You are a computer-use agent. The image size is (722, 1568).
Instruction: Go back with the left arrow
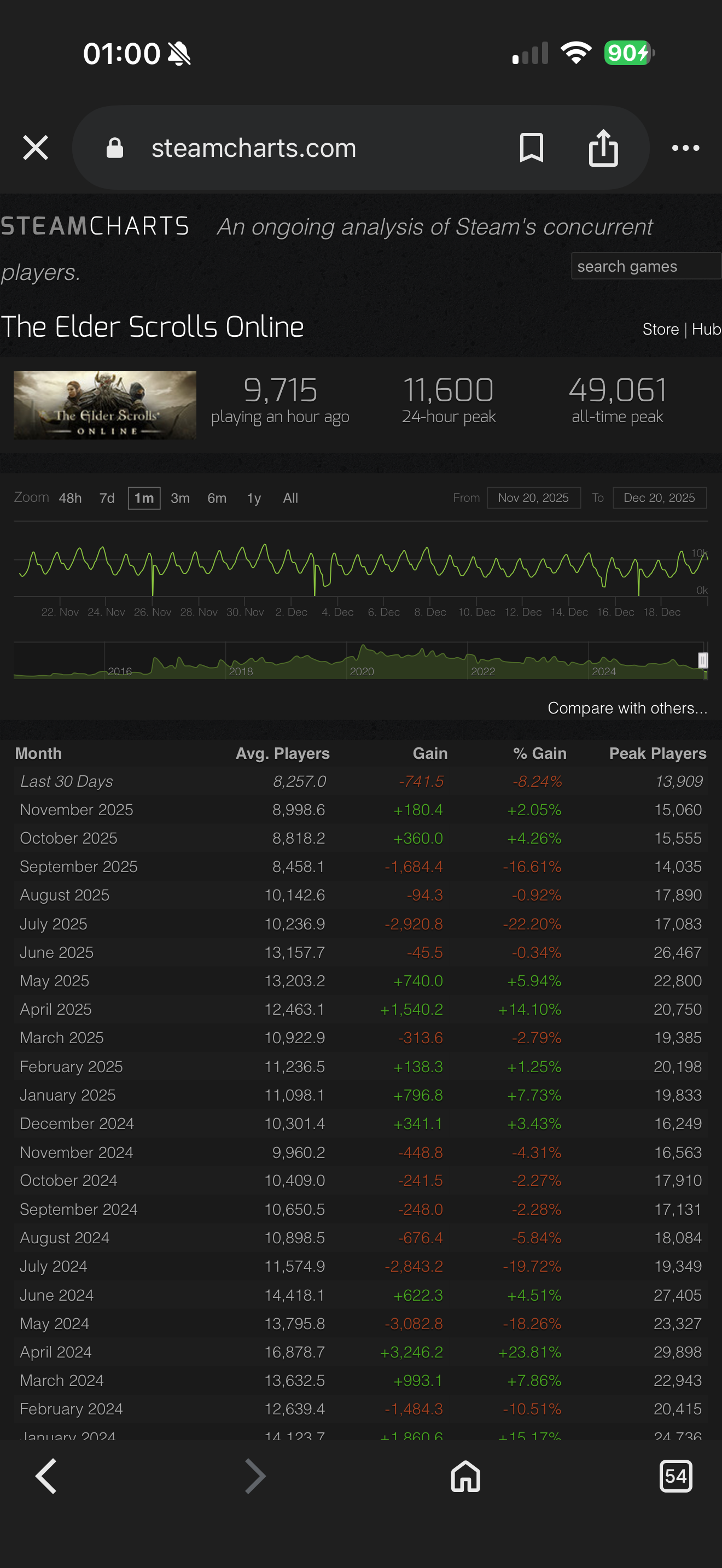point(45,1476)
